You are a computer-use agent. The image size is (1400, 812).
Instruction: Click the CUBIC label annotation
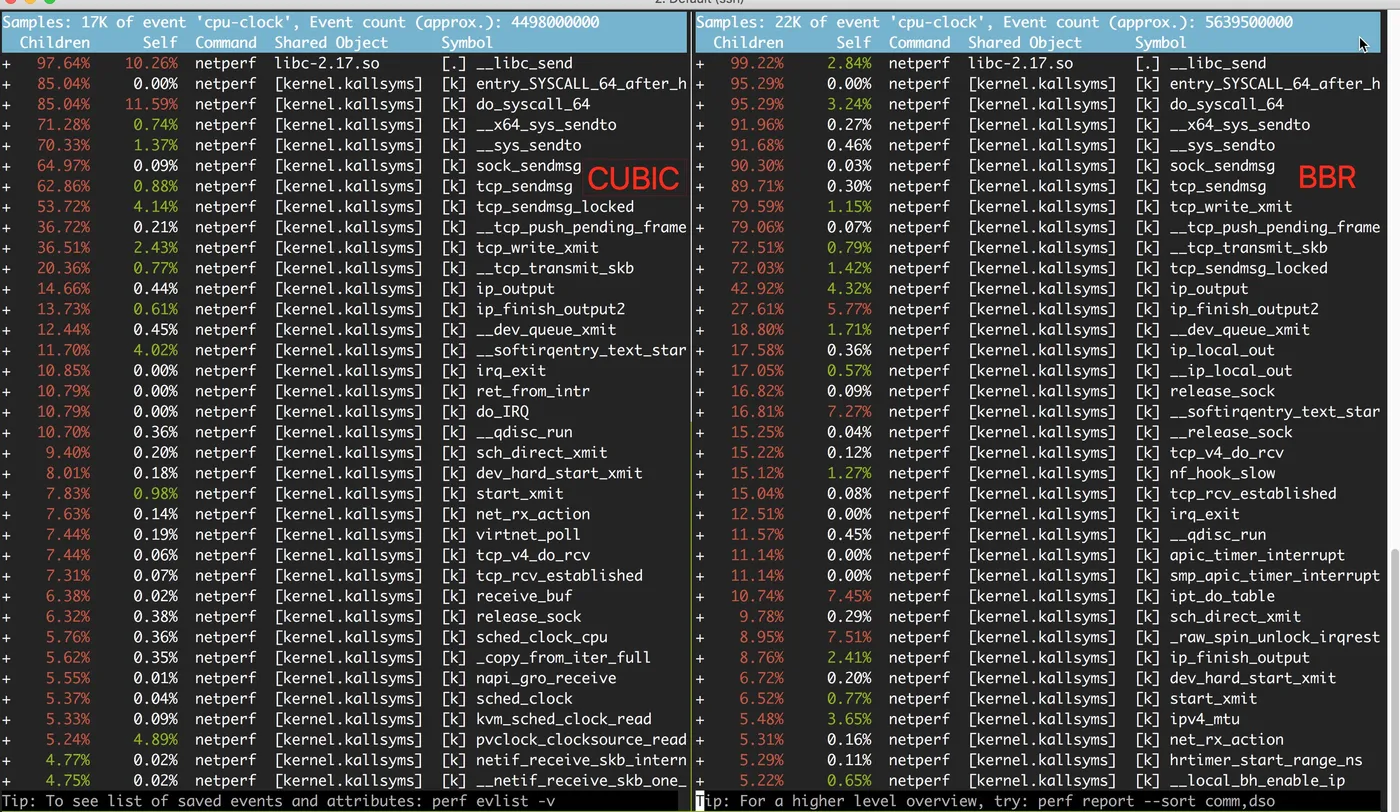pyautogui.click(x=633, y=178)
